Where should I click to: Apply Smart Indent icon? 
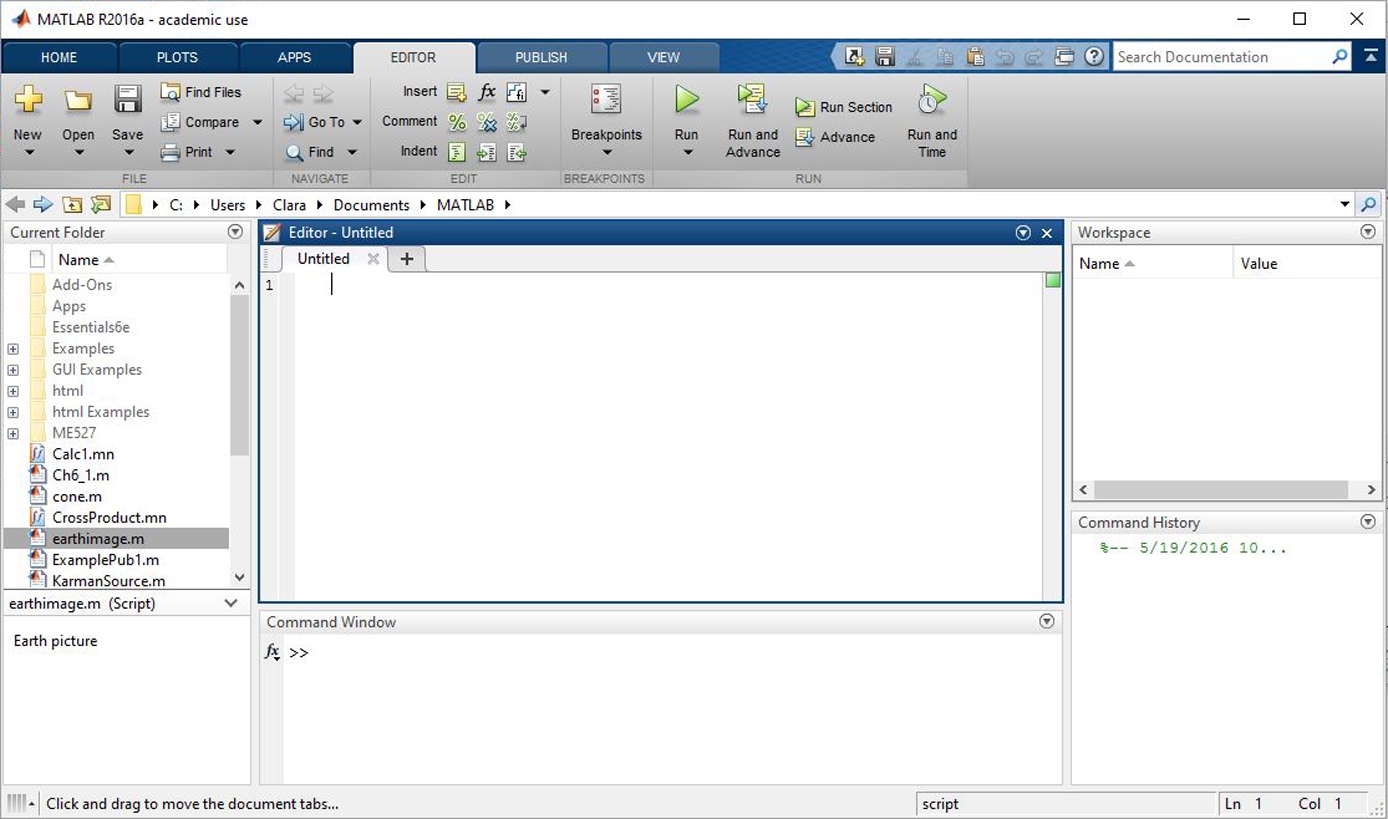point(457,153)
